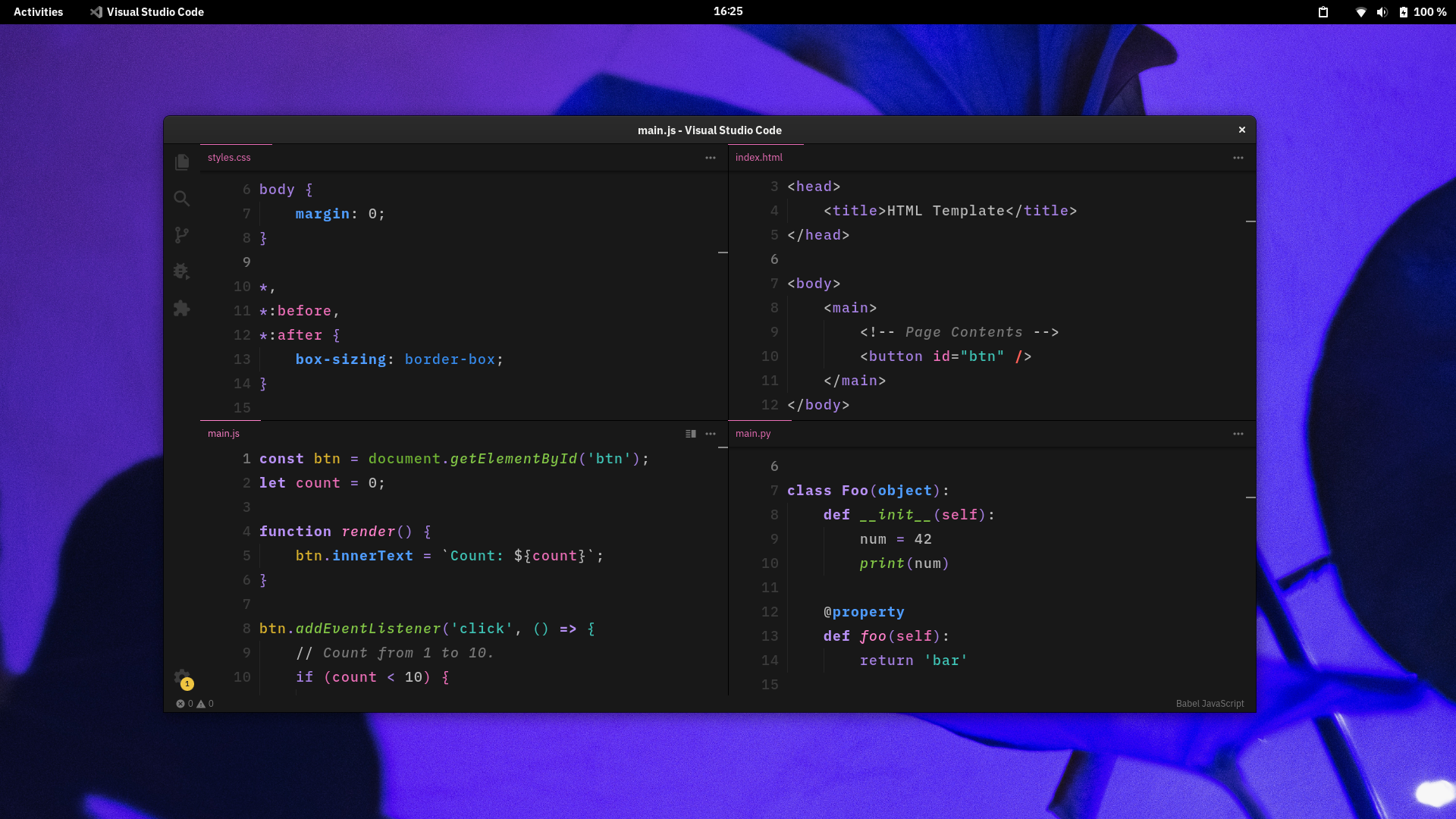Open the Extensions puzzle-piece icon
This screenshot has width=1456, height=819.
[x=182, y=308]
